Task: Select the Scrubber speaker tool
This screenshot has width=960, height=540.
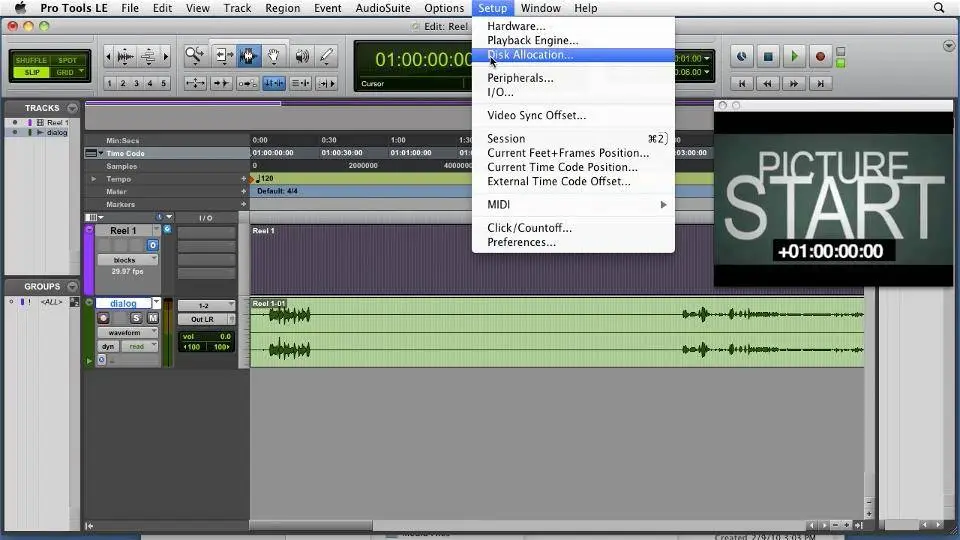Action: tap(301, 56)
